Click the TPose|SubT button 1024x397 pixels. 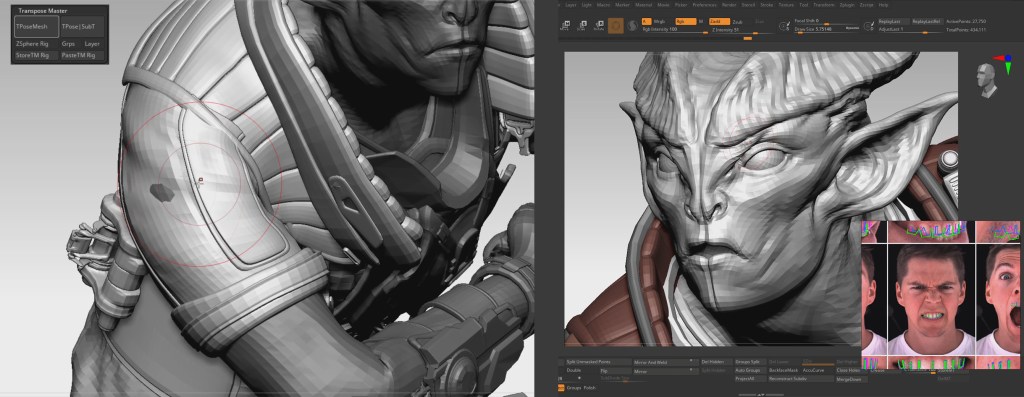pos(82,27)
